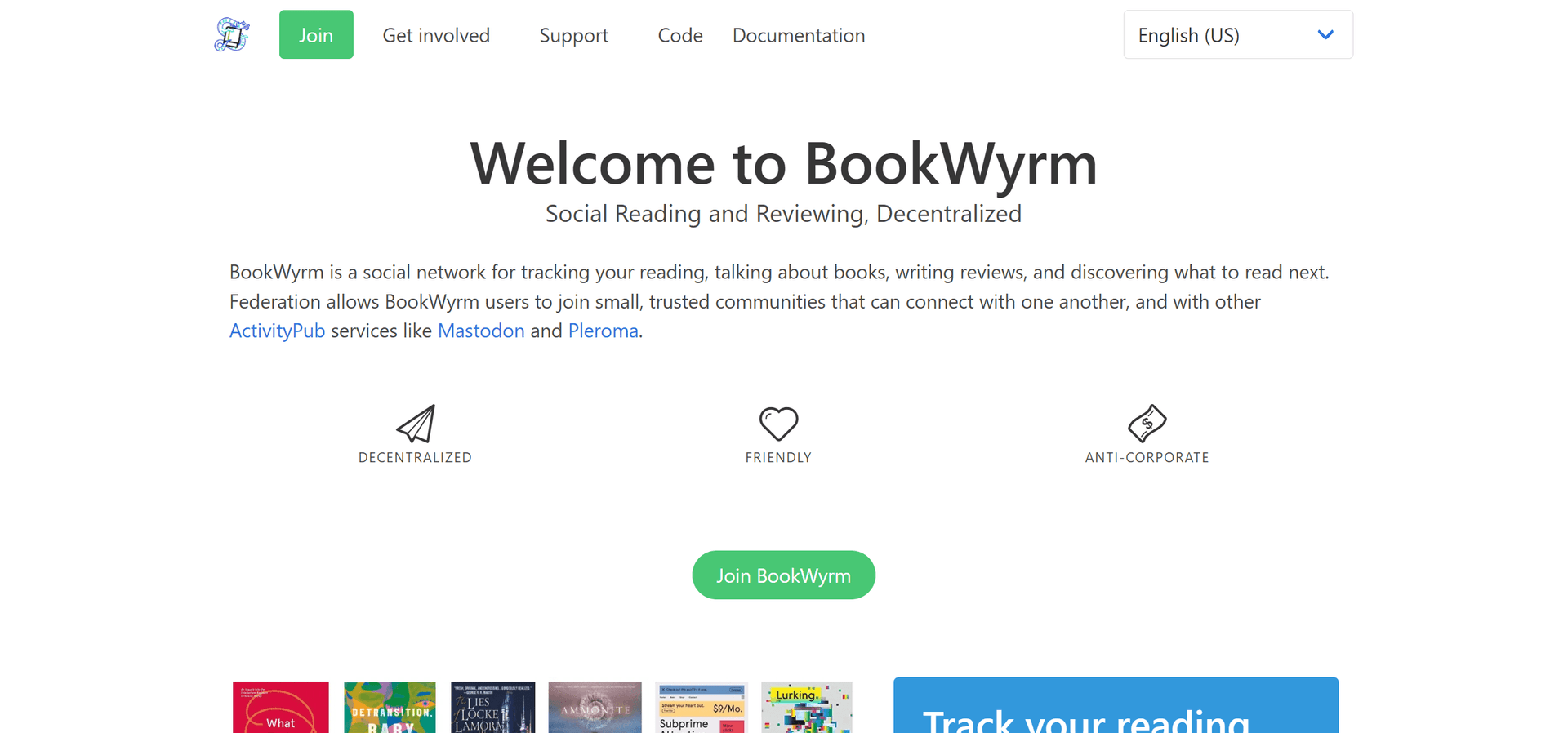Click the green Join button in navbar
Viewport: 1568px width, 733px height.
pos(316,34)
